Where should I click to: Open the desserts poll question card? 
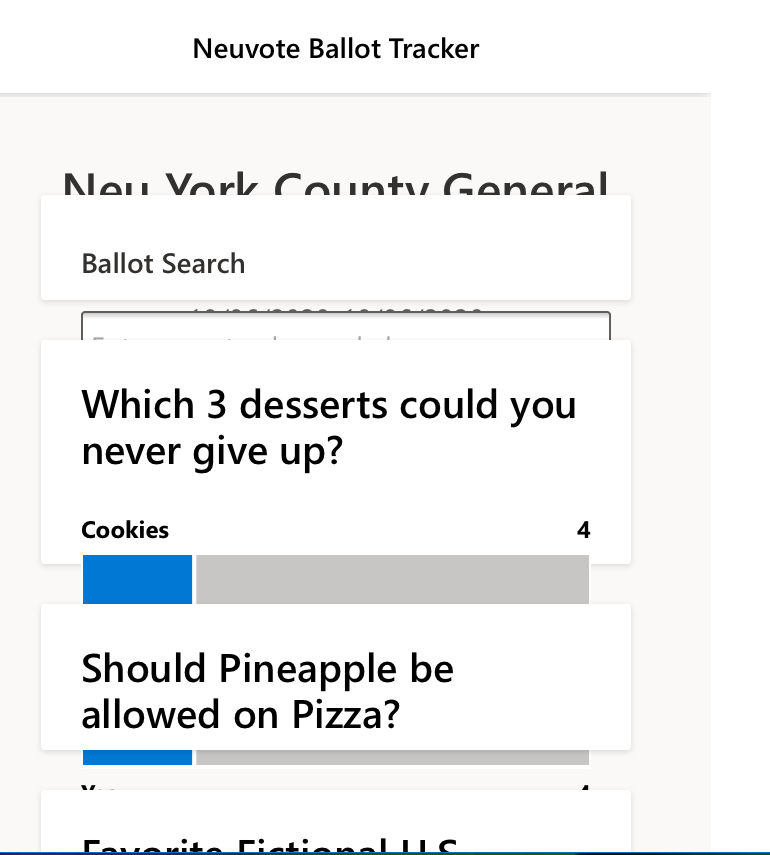[335, 452]
